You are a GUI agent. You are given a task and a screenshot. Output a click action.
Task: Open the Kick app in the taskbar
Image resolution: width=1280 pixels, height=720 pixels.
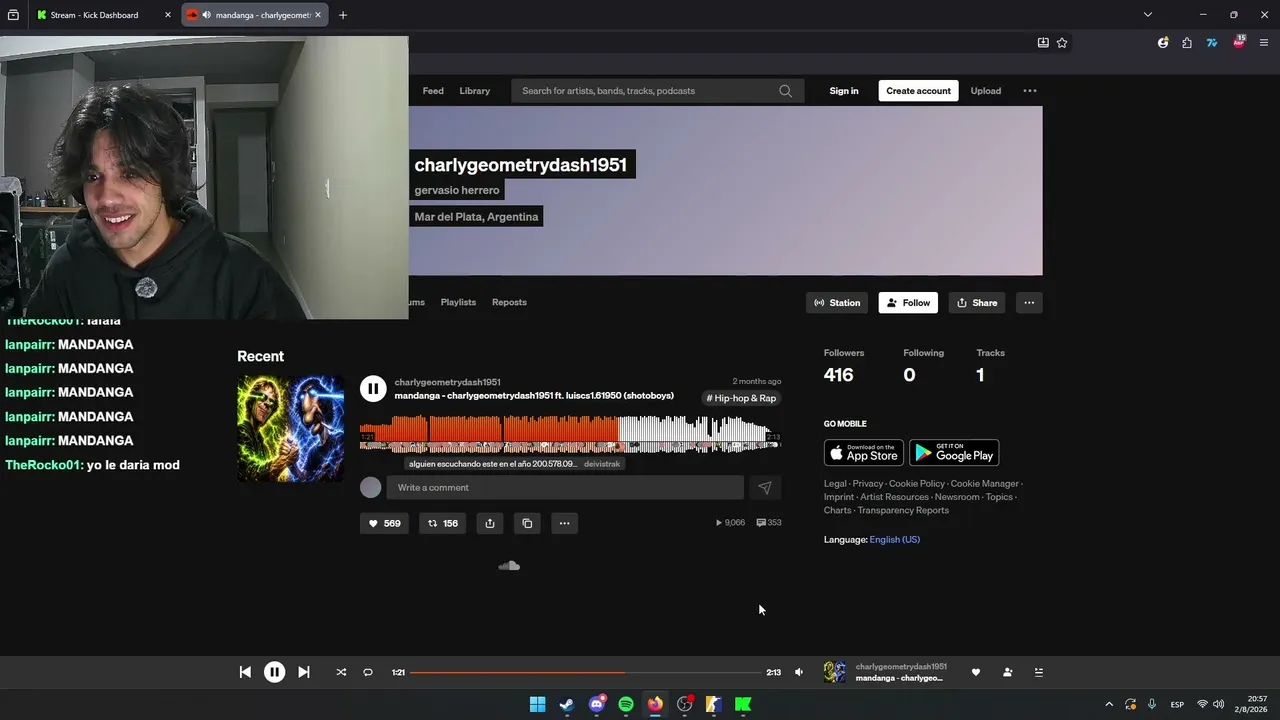click(x=743, y=704)
